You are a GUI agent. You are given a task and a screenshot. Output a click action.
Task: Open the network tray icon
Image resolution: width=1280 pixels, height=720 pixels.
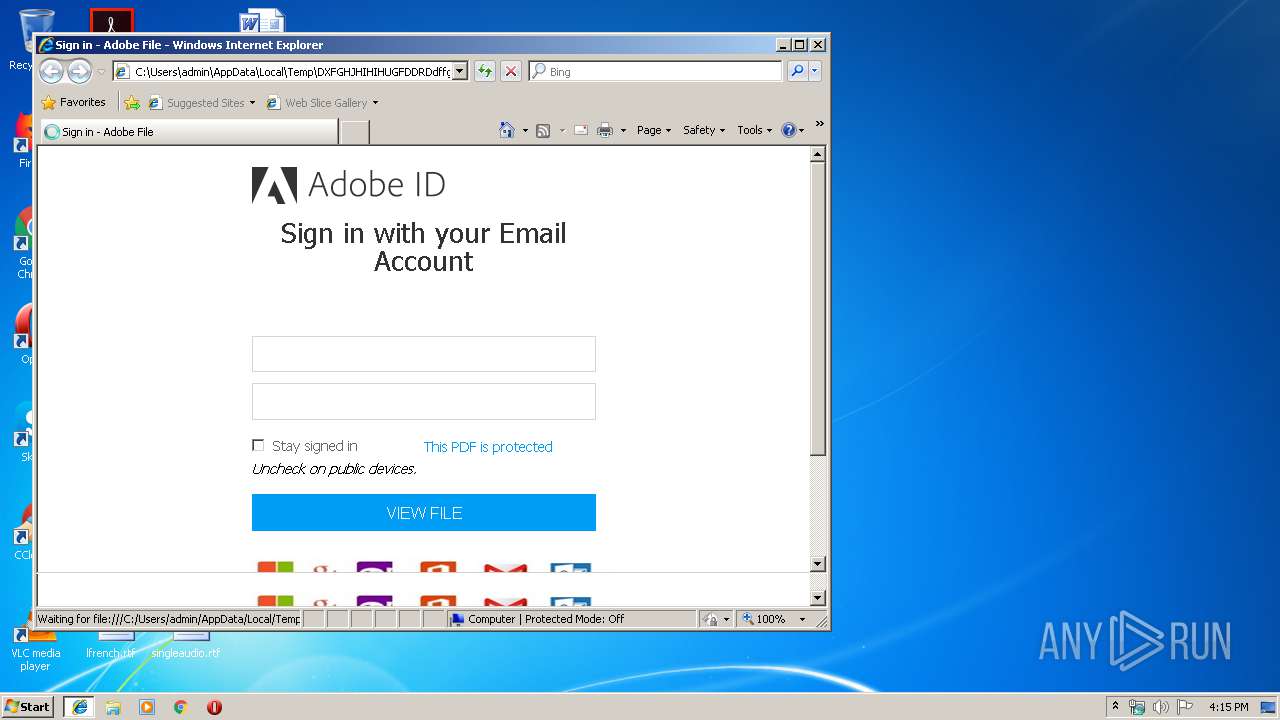(x=1137, y=707)
